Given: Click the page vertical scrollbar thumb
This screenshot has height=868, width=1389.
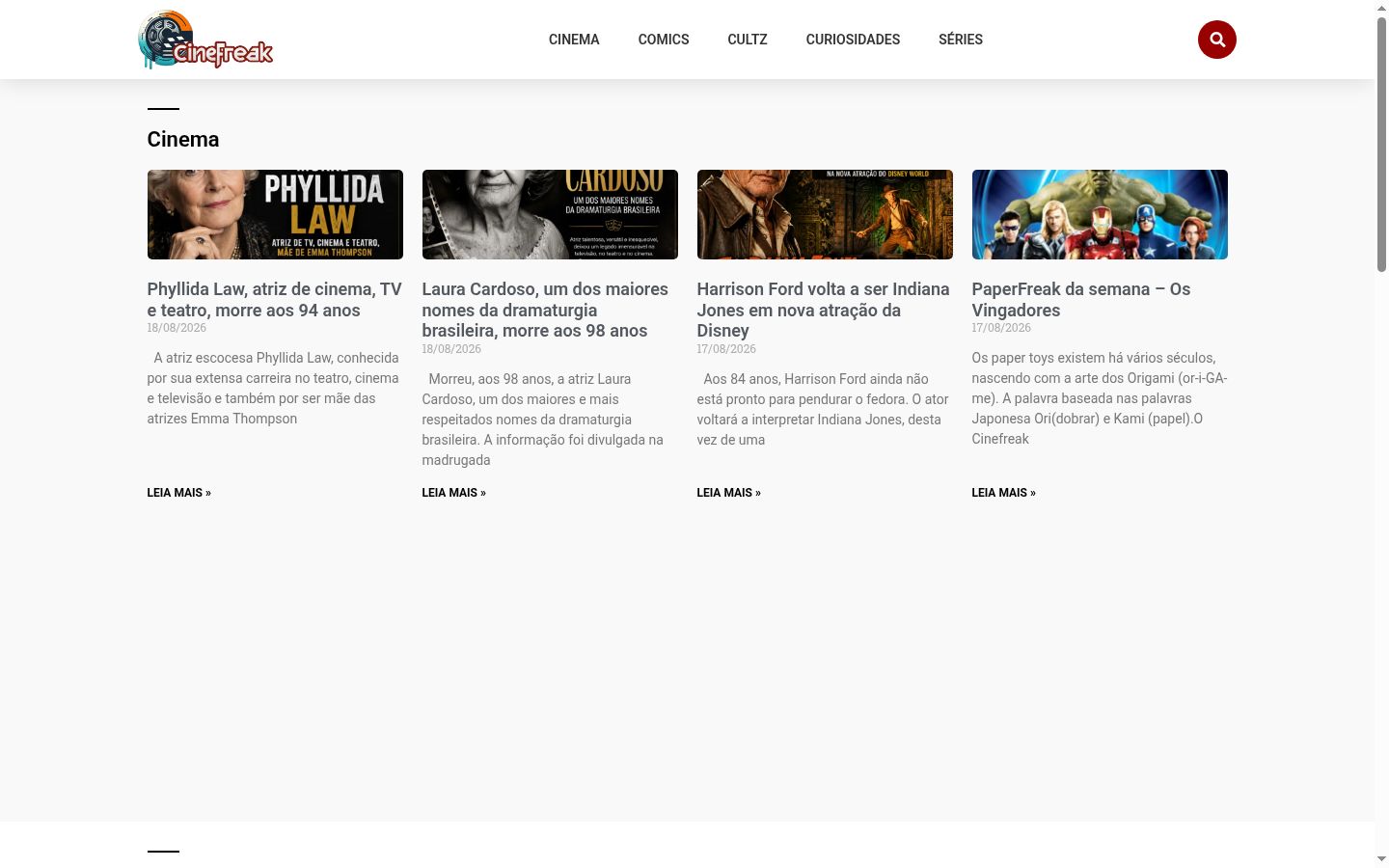Looking at the screenshot, I should point(1381,145).
